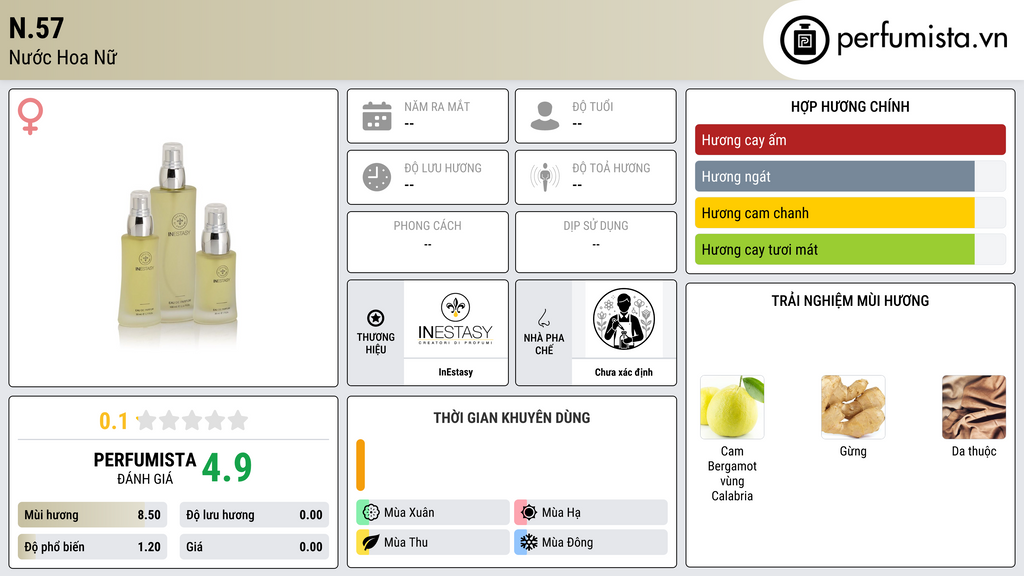Screen dimensions: 1024x576
Task: Open the Chưa xác định perfumer link
Action: pos(624,372)
